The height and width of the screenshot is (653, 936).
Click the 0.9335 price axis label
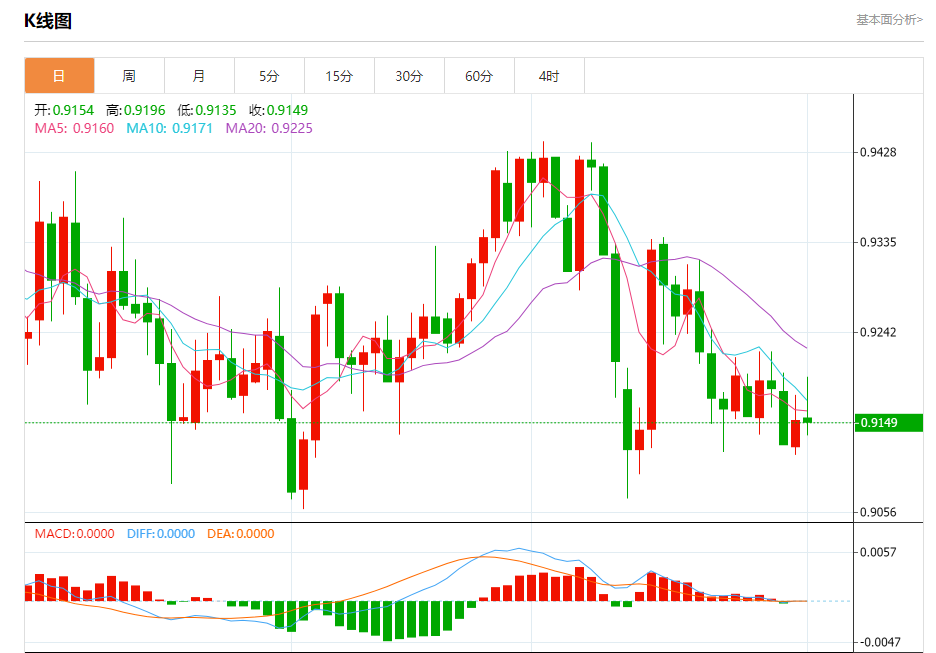tap(878, 242)
